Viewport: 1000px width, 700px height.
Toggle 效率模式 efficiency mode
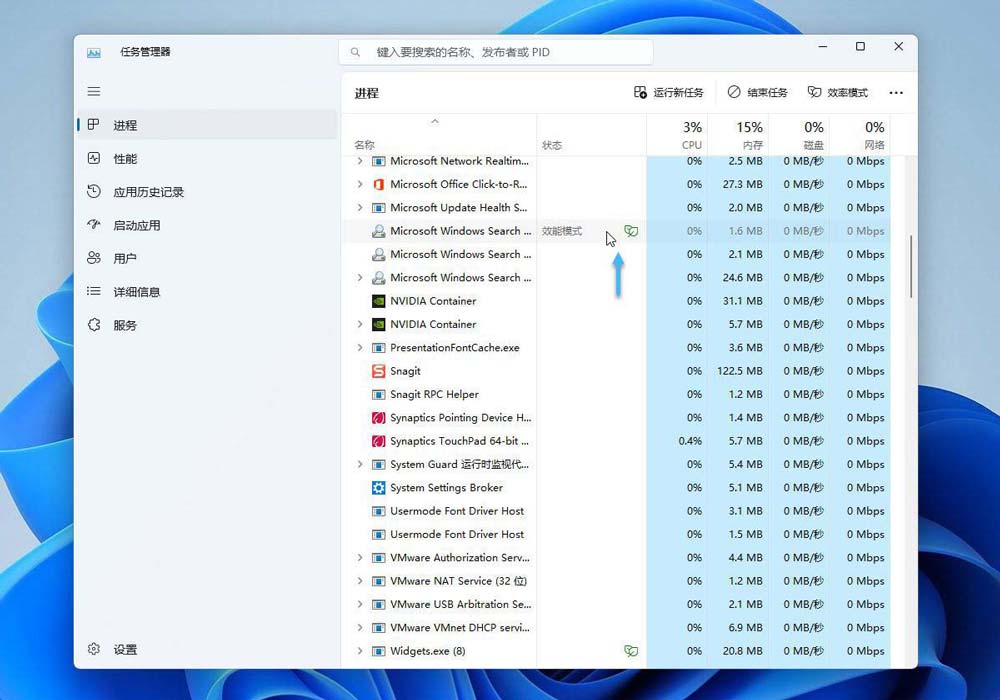pos(838,92)
